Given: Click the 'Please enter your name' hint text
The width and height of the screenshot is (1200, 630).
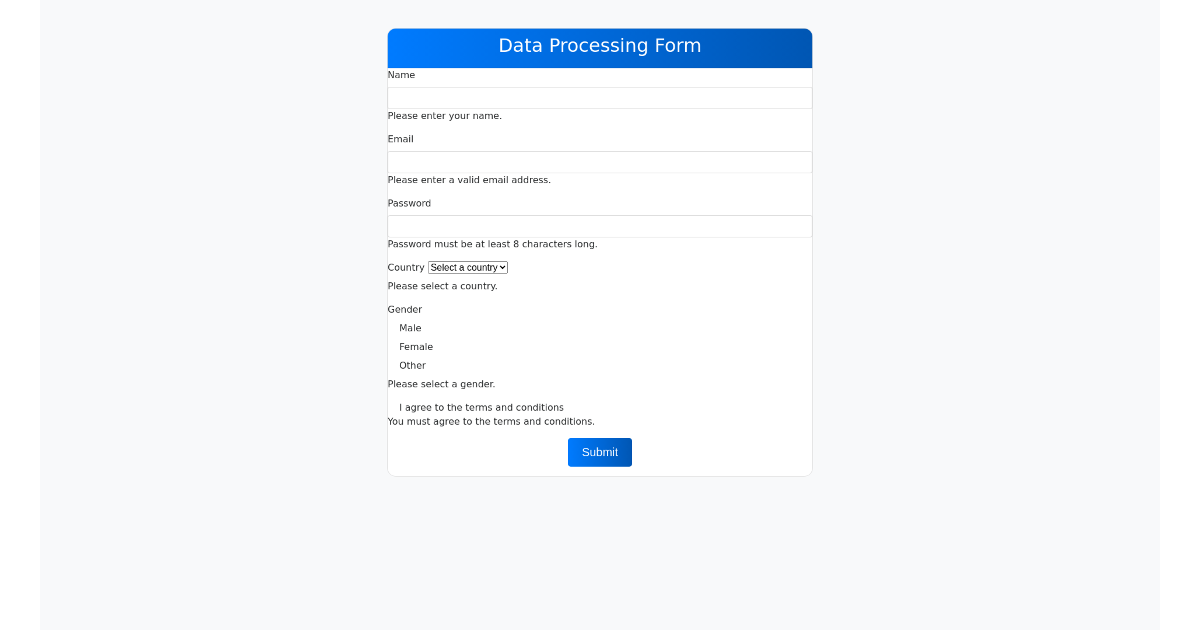Looking at the screenshot, I should [x=444, y=116].
